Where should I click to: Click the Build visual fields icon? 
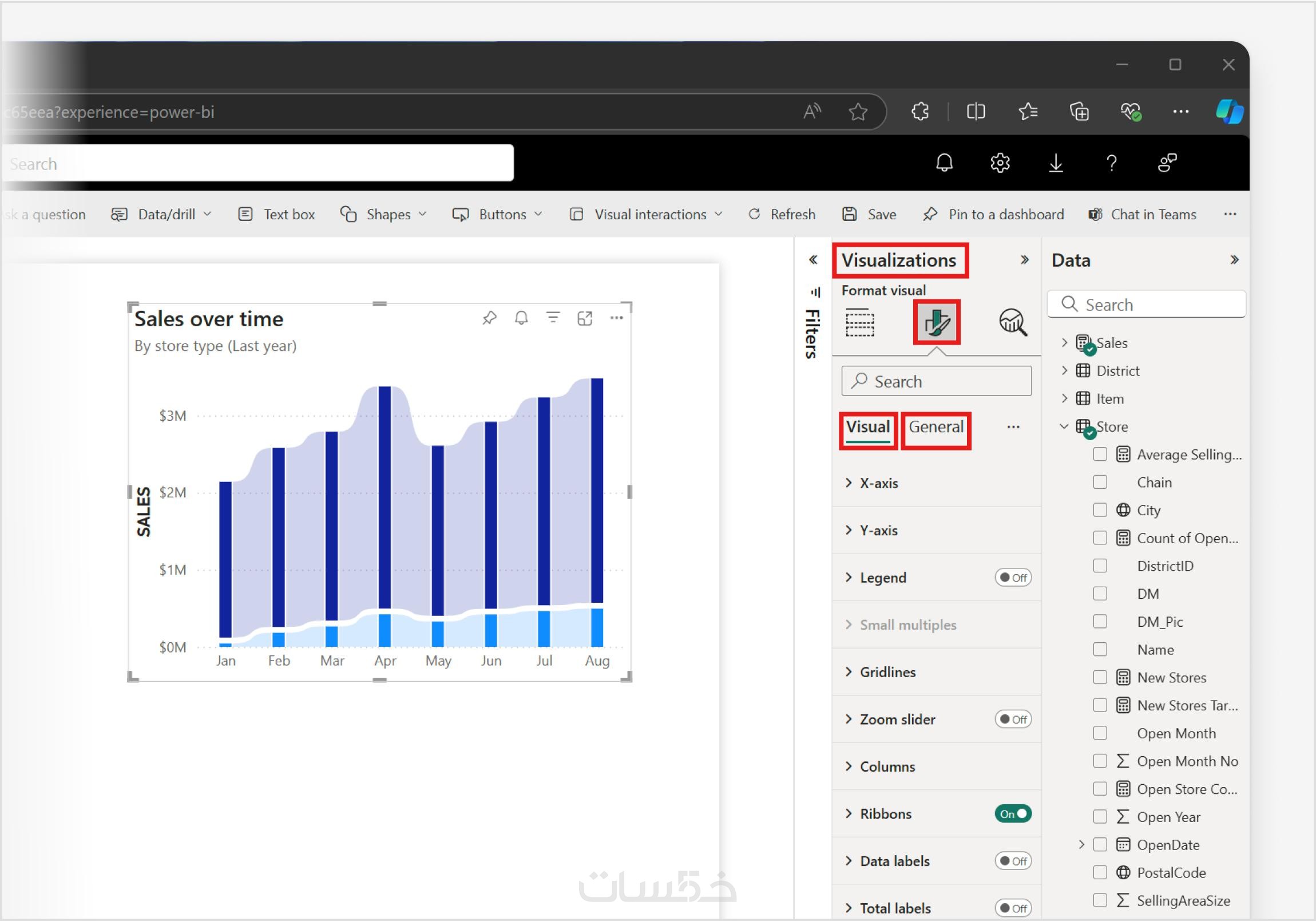point(860,322)
